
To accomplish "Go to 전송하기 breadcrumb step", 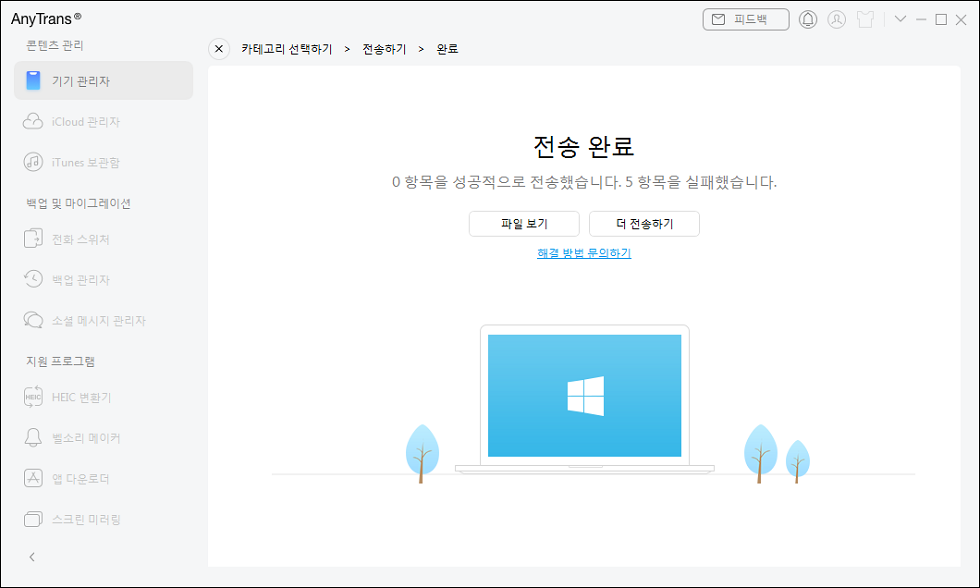I will (x=384, y=49).
